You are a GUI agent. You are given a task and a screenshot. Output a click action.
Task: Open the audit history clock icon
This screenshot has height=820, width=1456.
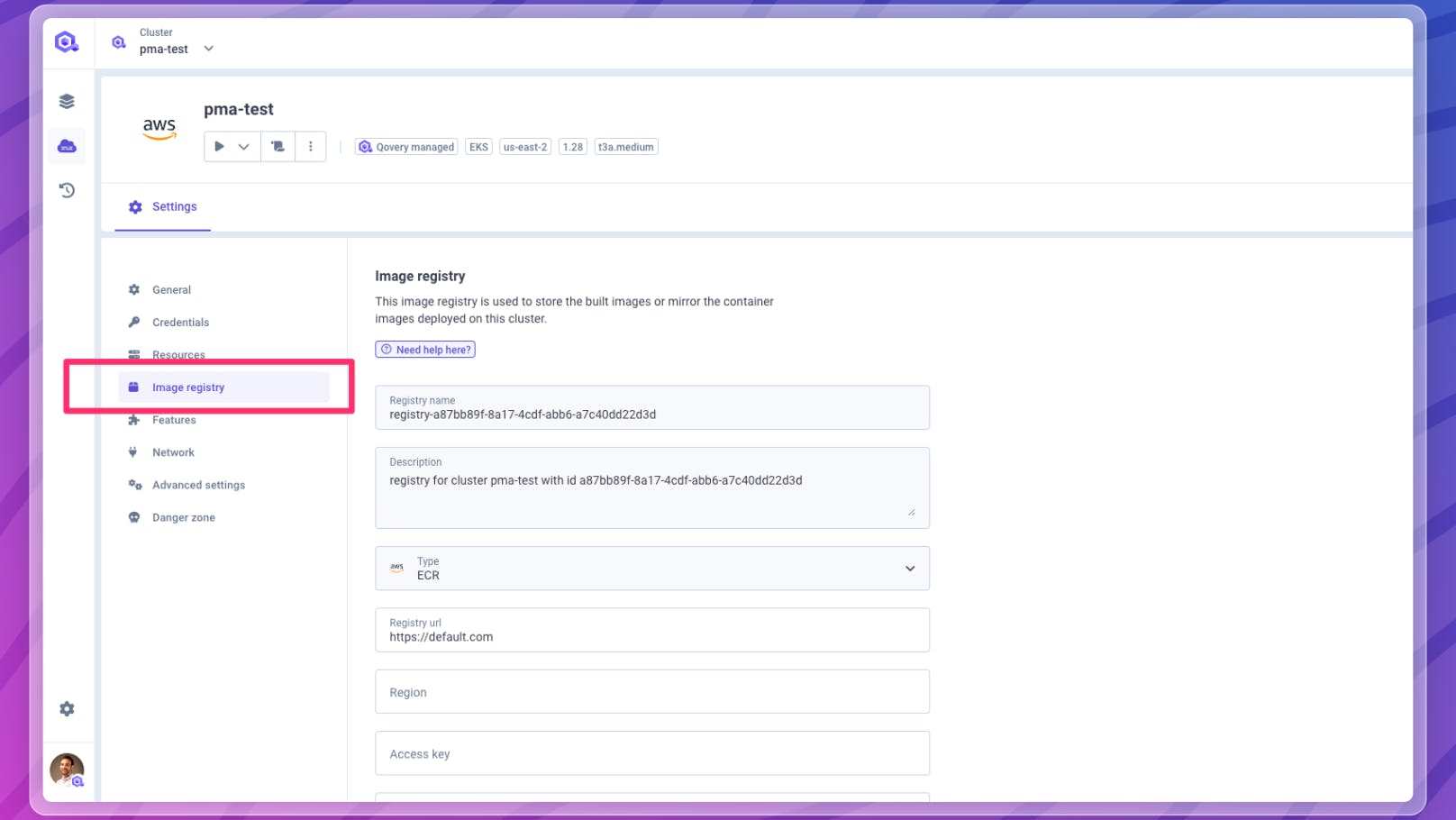(x=67, y=190)
